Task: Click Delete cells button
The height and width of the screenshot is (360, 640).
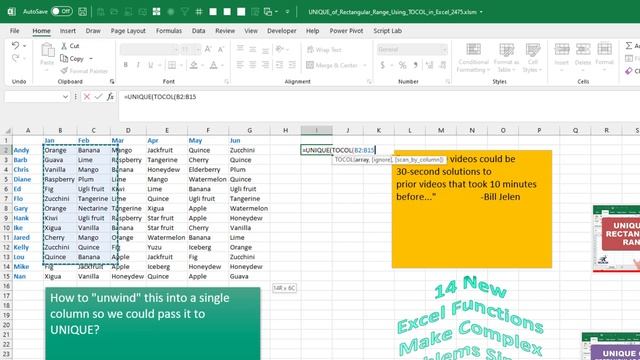Action: point(583,56)
